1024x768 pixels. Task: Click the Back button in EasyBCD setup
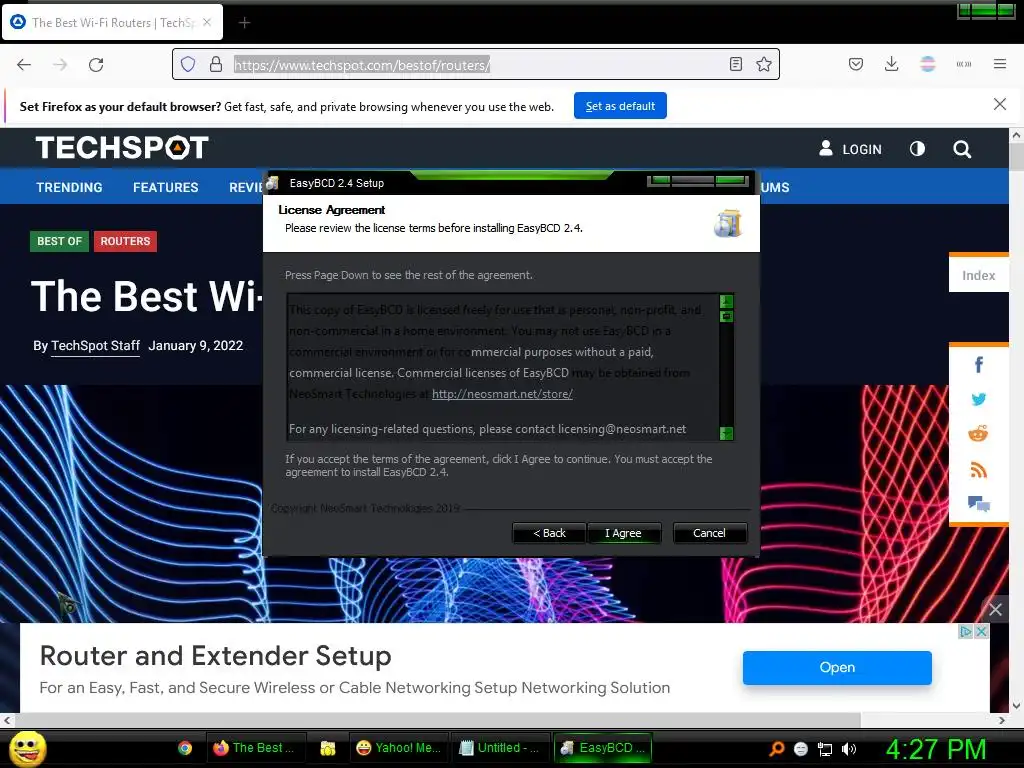click(549, 533)
